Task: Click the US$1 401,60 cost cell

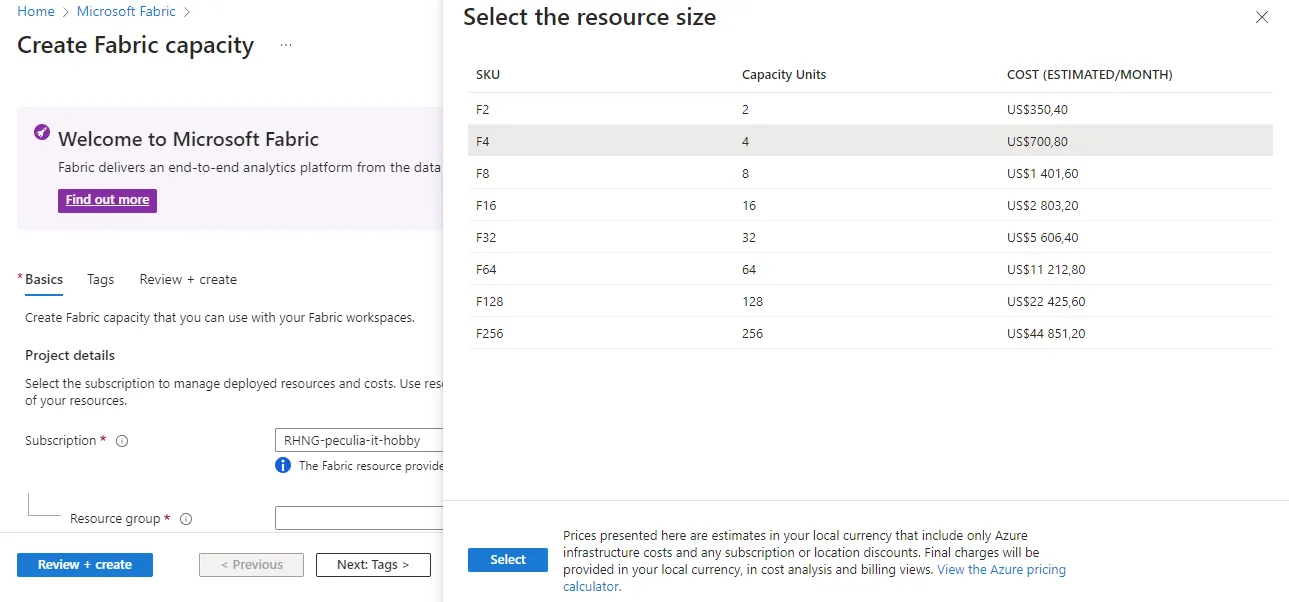Action: [1042, 174]
